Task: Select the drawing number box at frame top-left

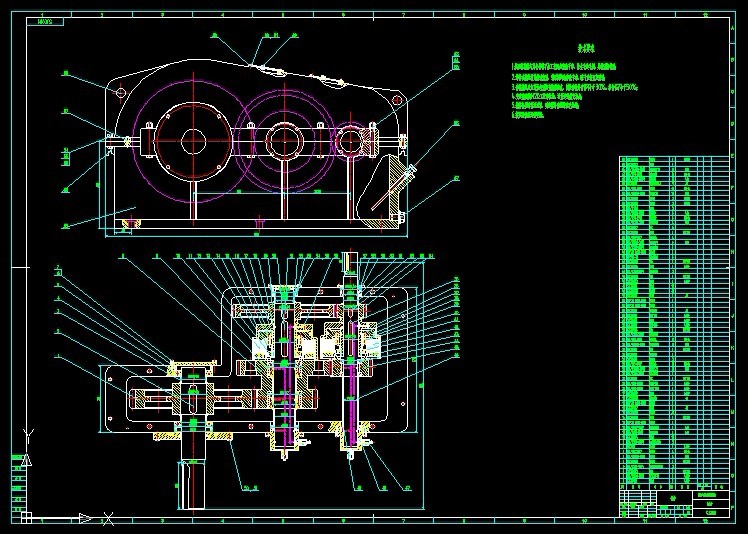Action: coord(44,21)
